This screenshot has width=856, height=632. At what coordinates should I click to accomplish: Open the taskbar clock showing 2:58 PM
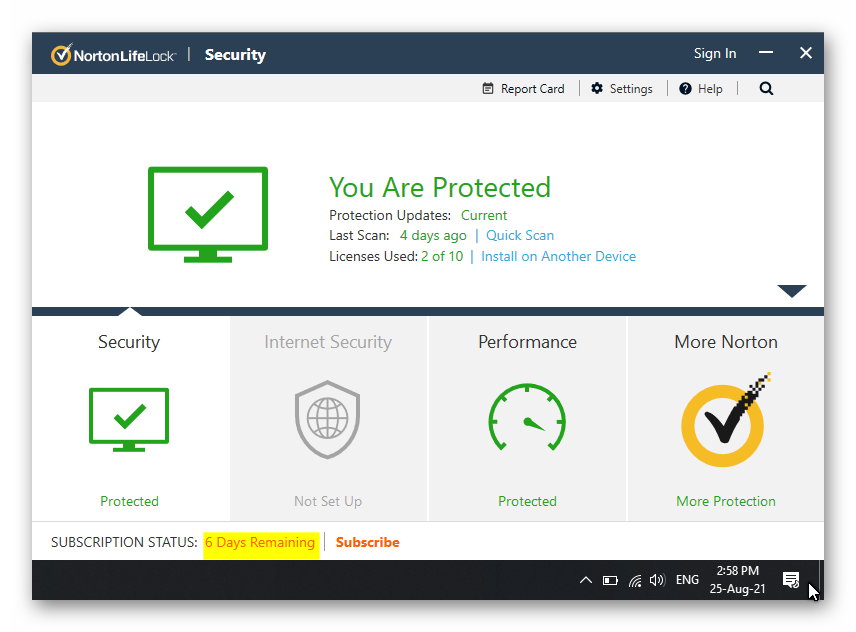pos(737,580)
